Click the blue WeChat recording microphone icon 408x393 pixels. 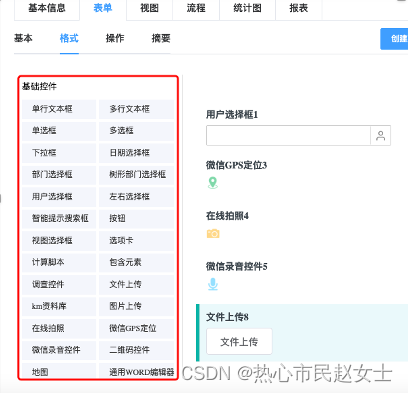(213, 284)
